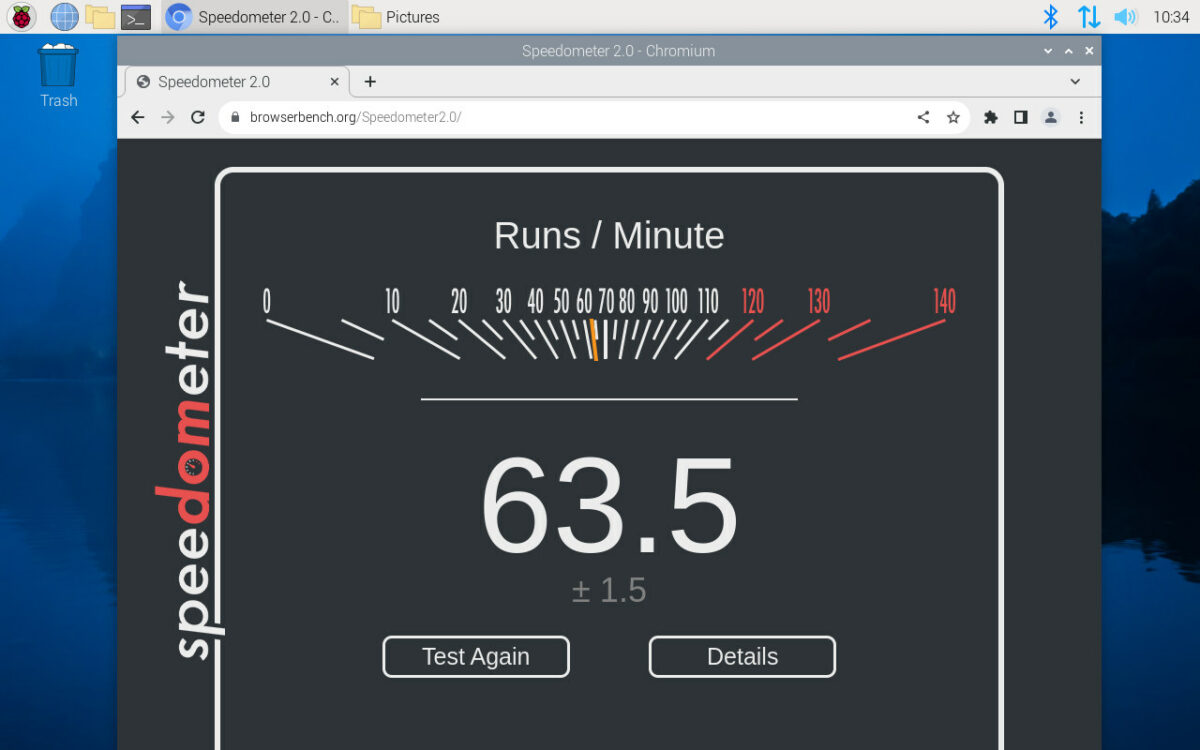Close the Speedometer 2.0 tab
This screenshot has width=1200, height=750.
click(x=335, y=82)
